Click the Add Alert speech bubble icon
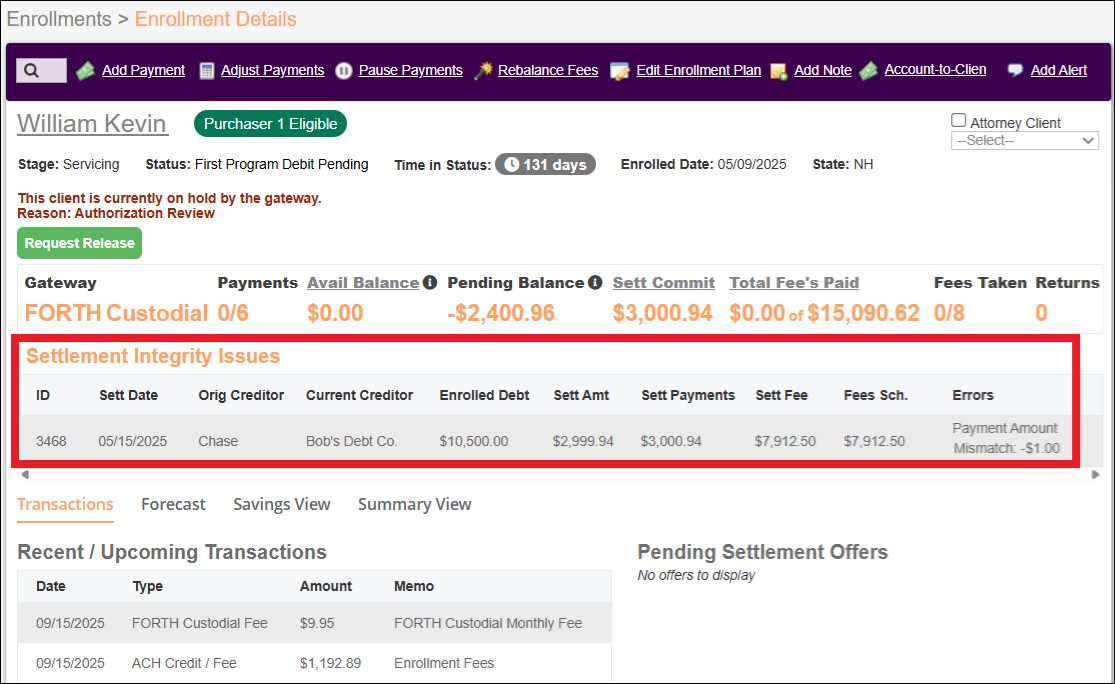The image size is (1115, 684). tap(1015, 70)
